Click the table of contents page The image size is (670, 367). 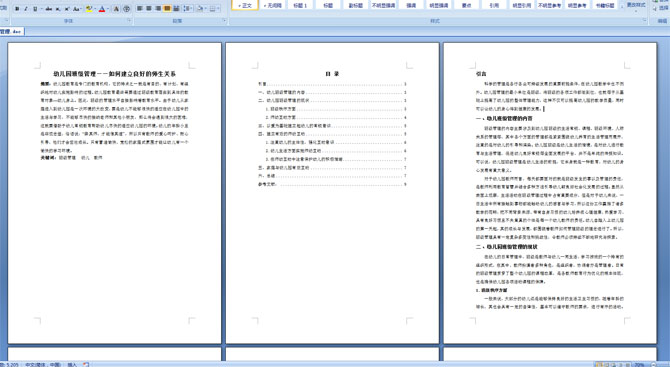point(332,193)
